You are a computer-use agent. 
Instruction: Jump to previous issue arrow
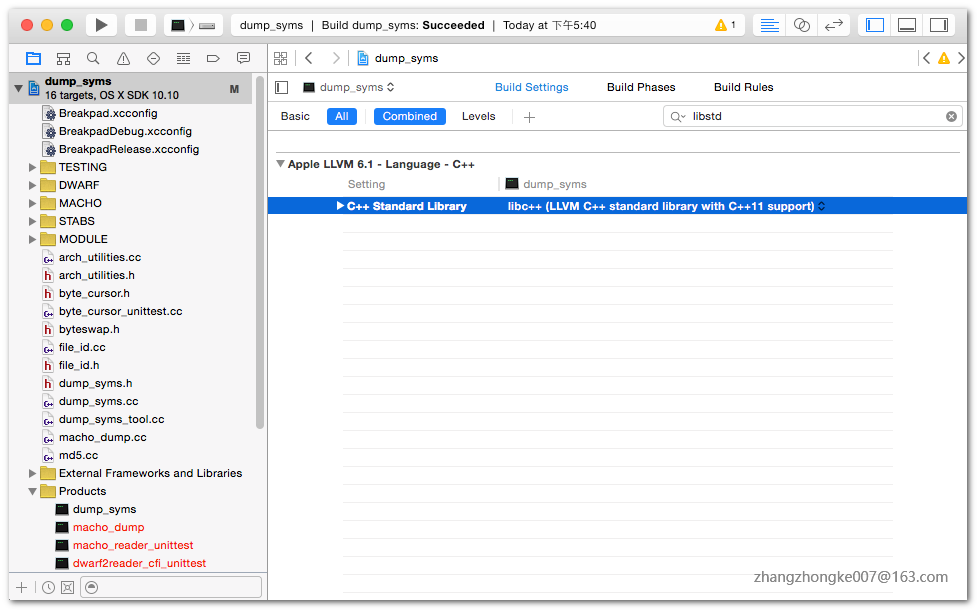pyautogui.click(x=927, y=59)
